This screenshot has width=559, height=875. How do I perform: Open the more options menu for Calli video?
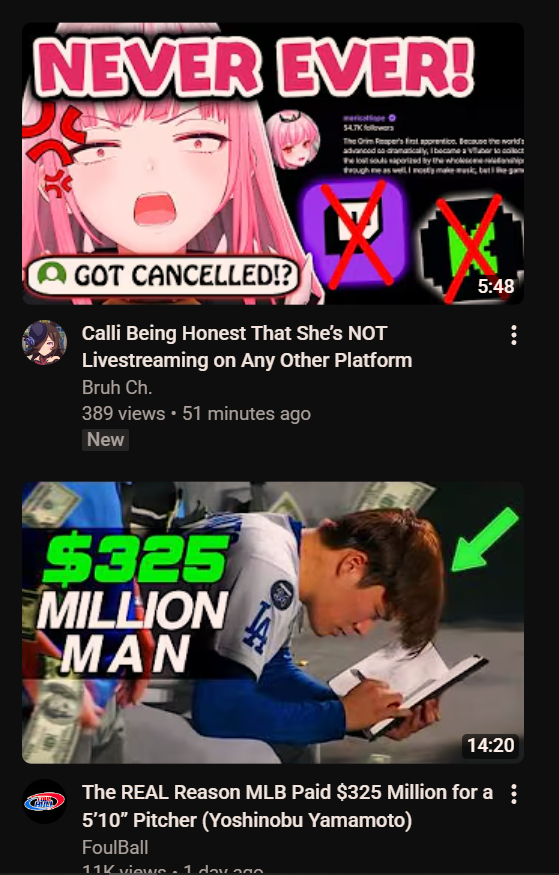513,335
